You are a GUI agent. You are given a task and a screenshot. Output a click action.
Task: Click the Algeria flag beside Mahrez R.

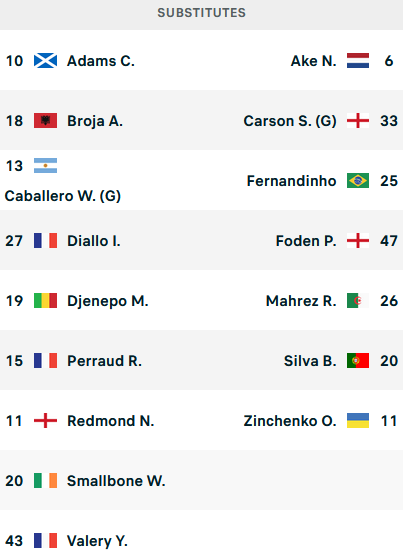click(x=358, y=301)
